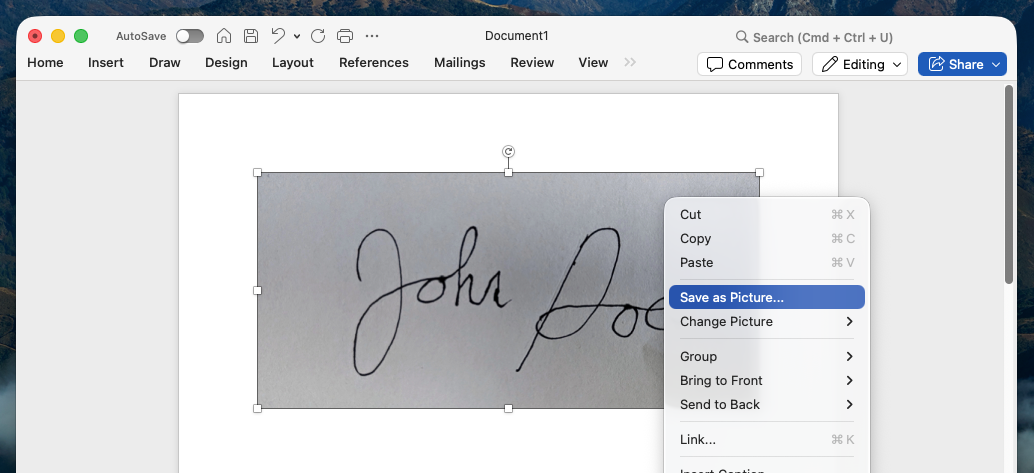1034x473 pixels.
Task: Click the Print icon
Action: point(345,36)
